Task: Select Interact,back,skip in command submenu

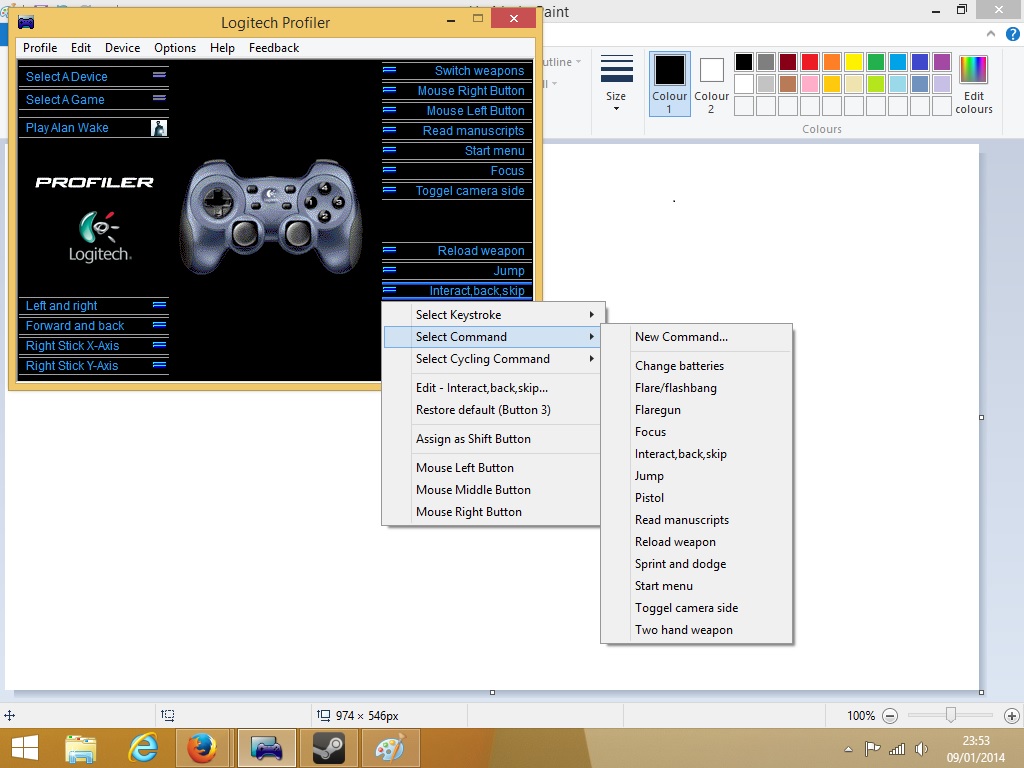Action: 696,454
